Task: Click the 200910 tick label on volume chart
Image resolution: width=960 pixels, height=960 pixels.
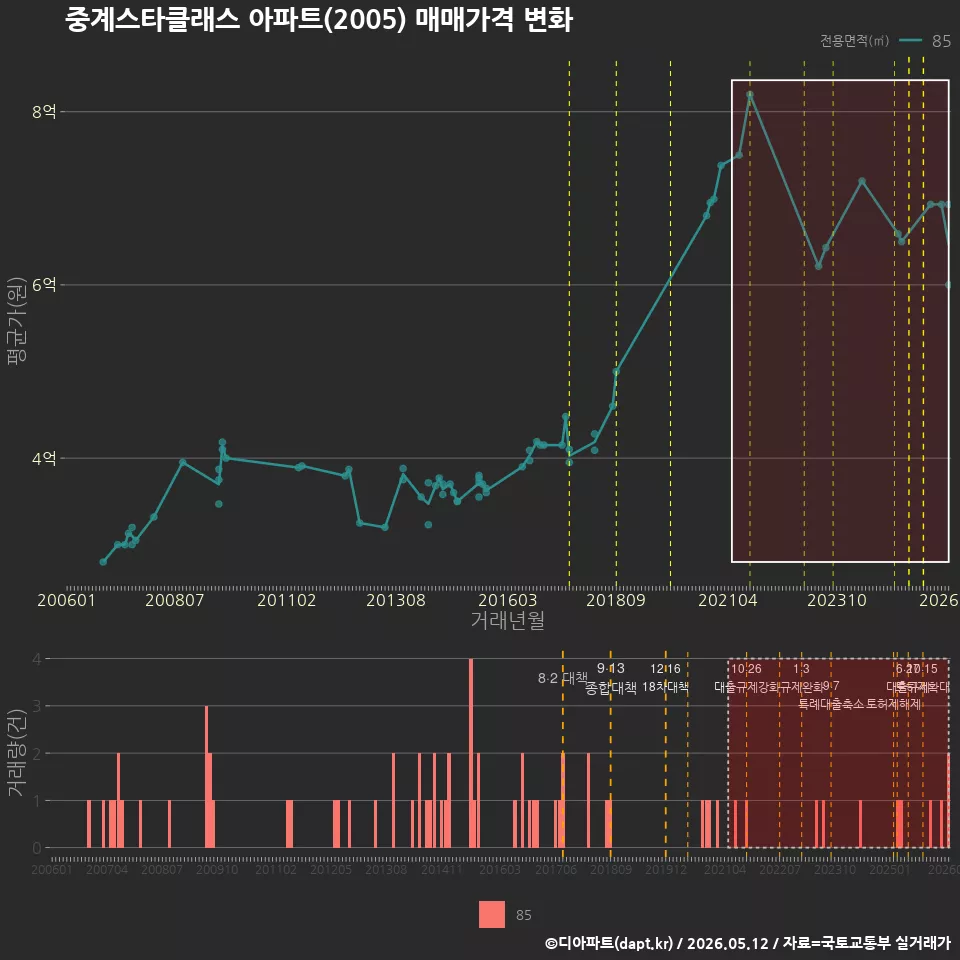Action: tap(217, 869)
